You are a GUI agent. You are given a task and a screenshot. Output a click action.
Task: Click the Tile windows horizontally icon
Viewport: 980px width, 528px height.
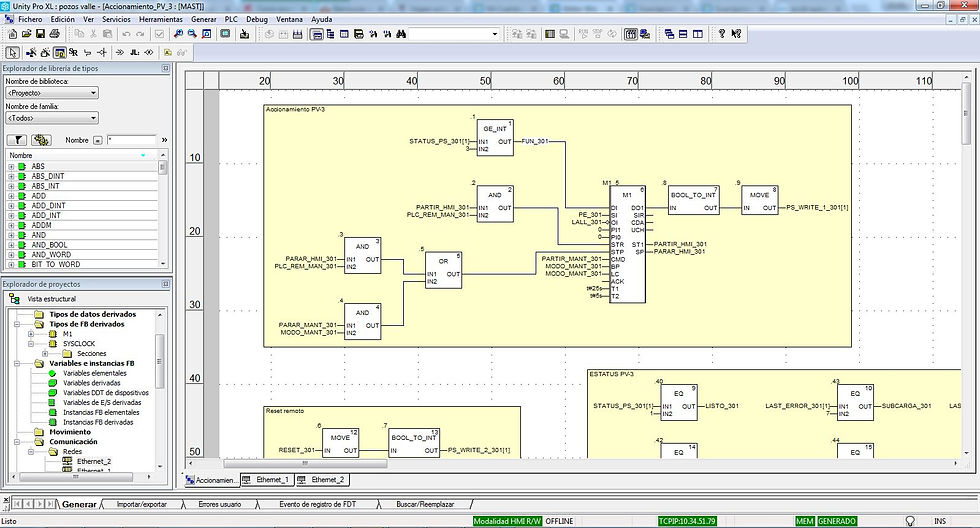pyautogui.click(x=683, y=34)
